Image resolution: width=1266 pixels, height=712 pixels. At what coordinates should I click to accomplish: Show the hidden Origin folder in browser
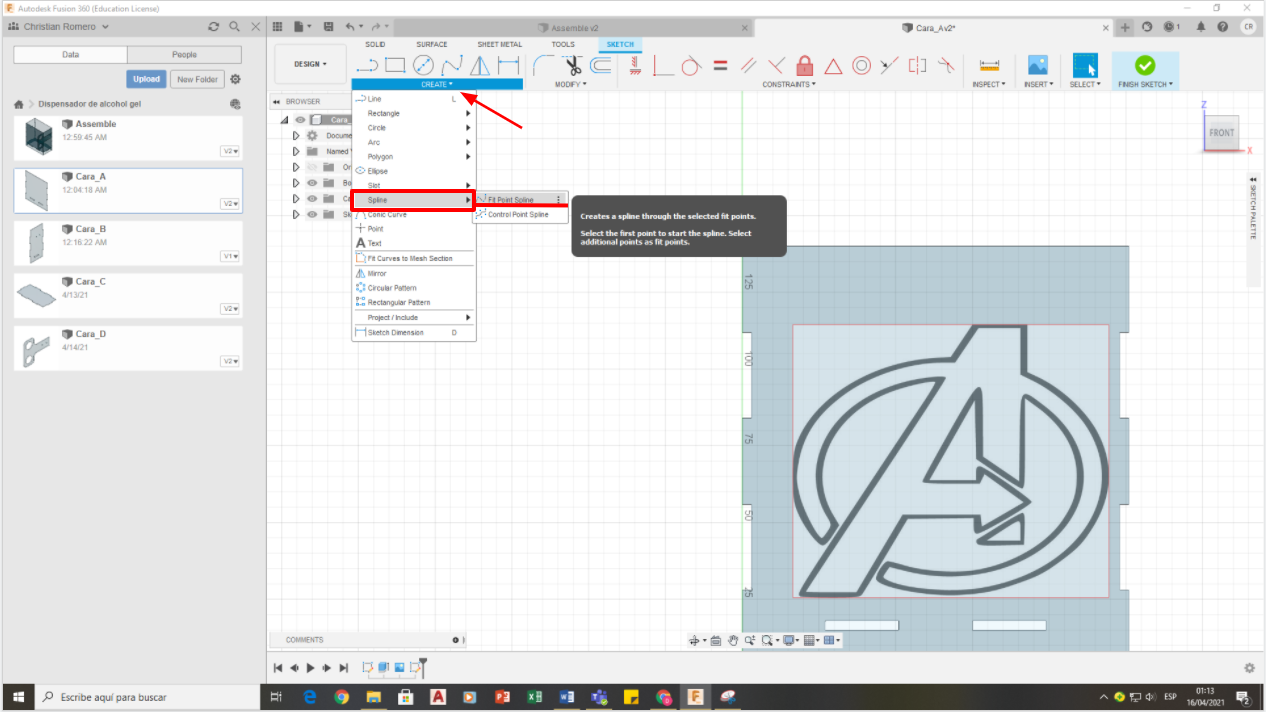tap(312, 167)
